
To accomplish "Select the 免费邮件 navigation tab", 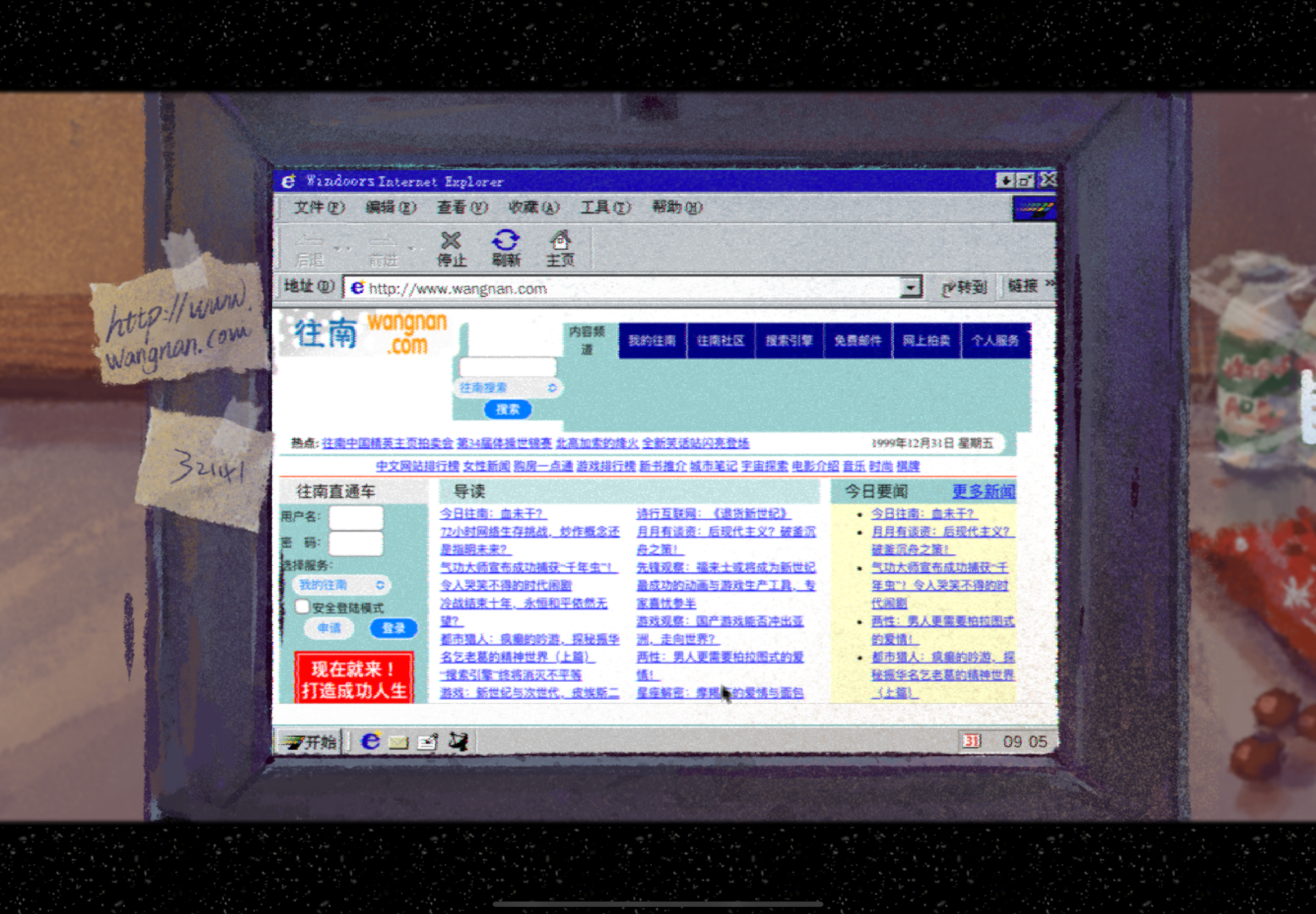I will (858, 341).
